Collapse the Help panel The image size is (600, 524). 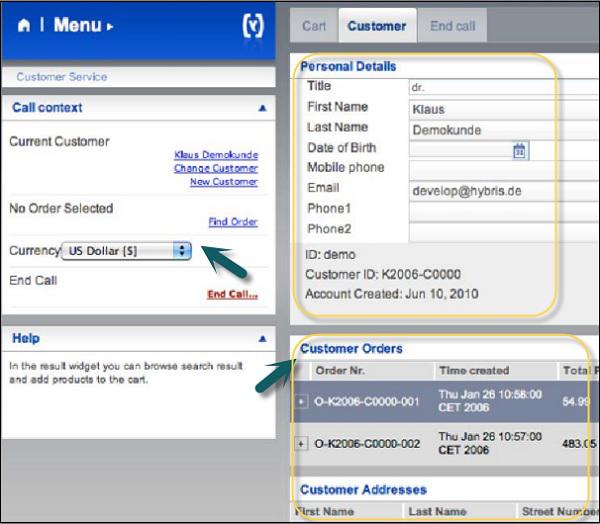(x=262, y=339)
